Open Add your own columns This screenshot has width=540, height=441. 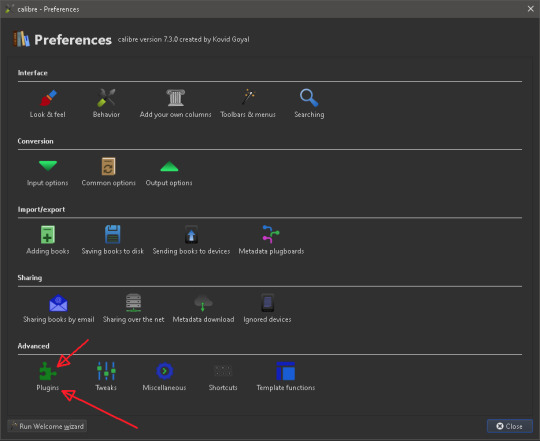[176, 104]
